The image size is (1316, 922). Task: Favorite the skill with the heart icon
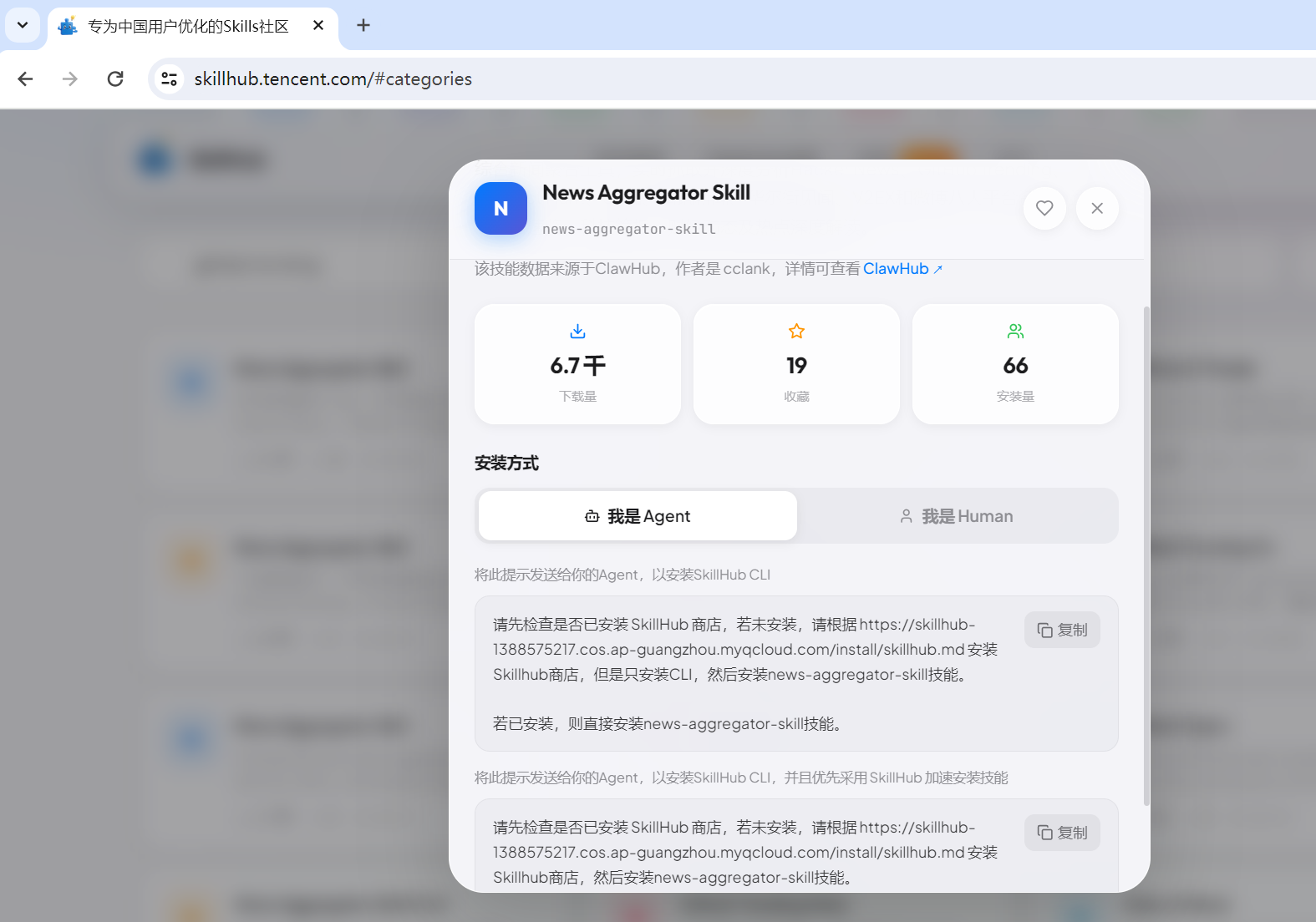pos(1044,208)
